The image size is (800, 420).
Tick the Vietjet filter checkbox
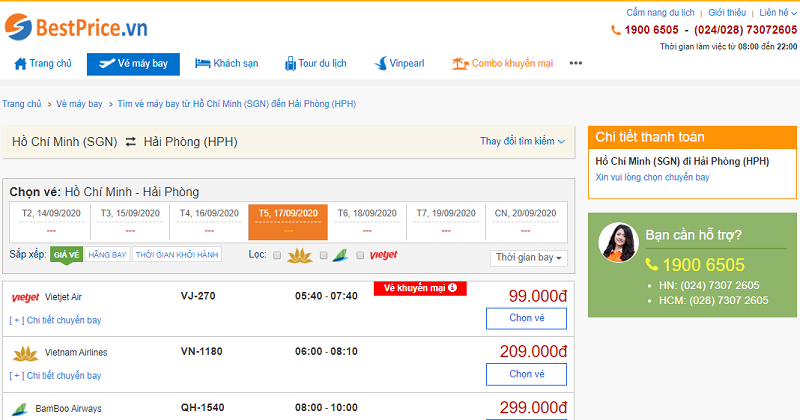(360, 255)
